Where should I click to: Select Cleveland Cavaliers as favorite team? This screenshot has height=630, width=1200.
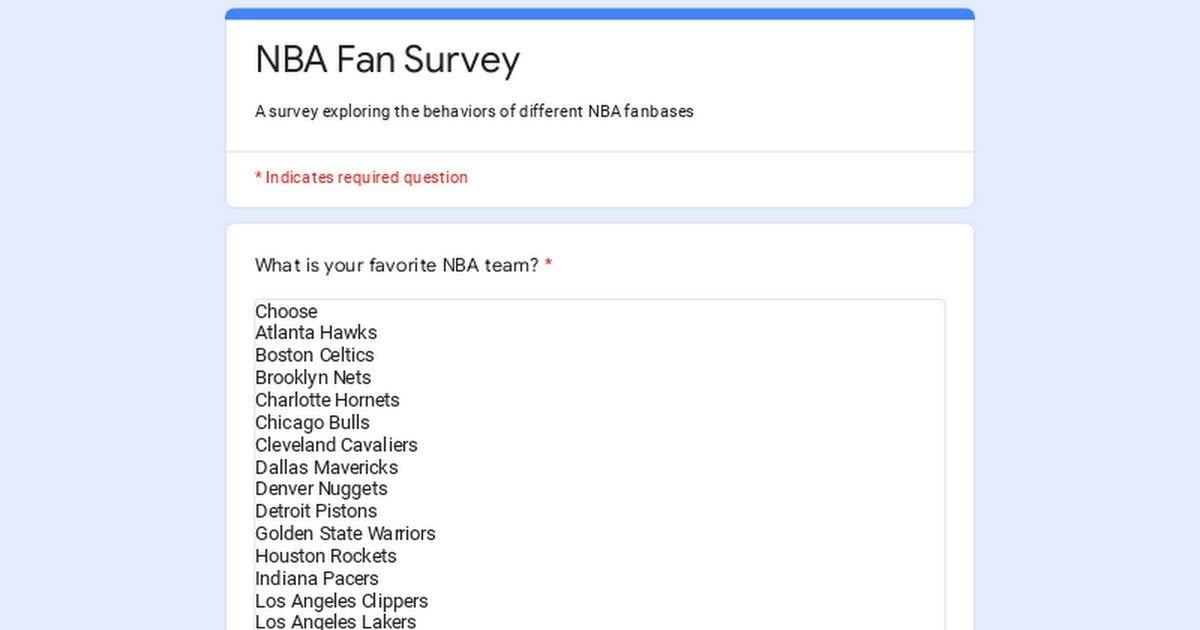coord(336,445)
